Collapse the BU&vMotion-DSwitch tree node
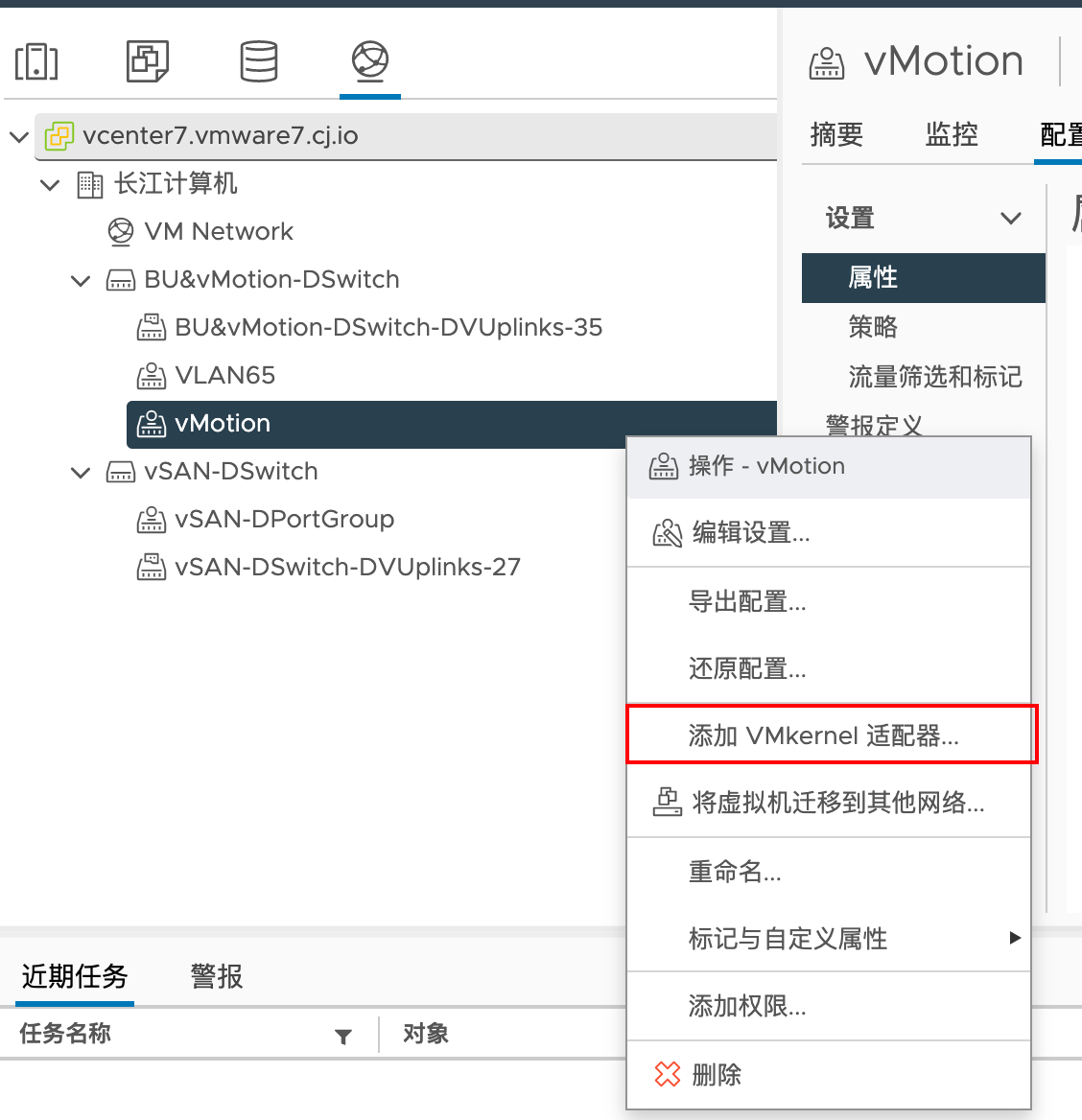 coord(81,281)
